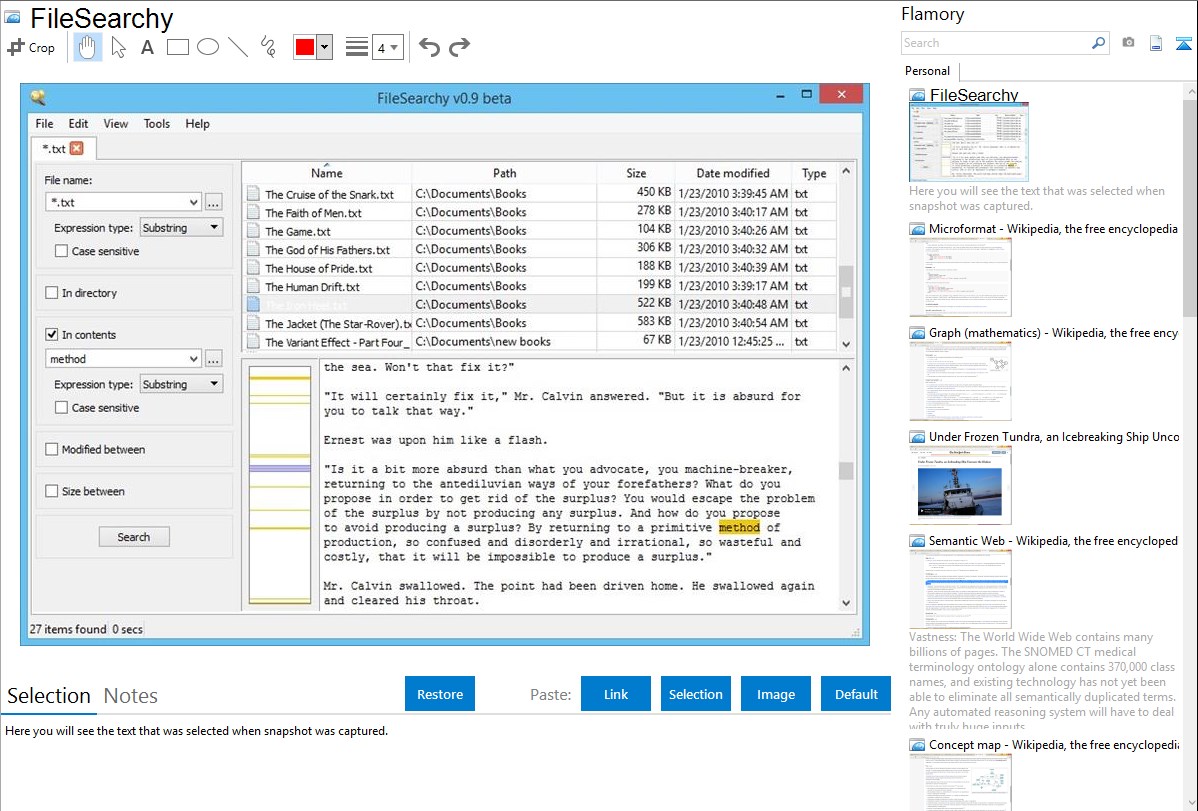Image resolution: width=1198 pixels, height=811 pixels.
Task: Open the line thickness dropdown showing 4
Action: coord(388,47)
